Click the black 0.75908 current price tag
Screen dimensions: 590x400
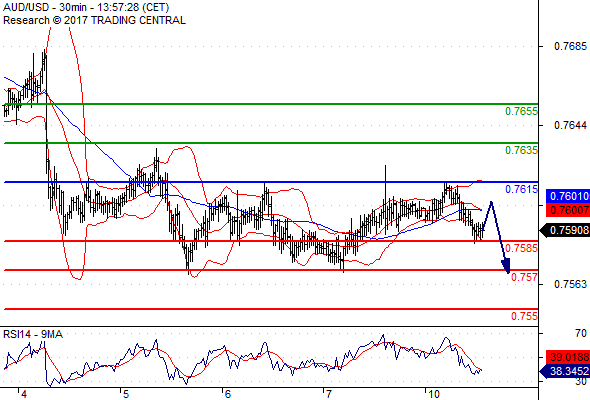pyautogui.click(x=565, y=230)
